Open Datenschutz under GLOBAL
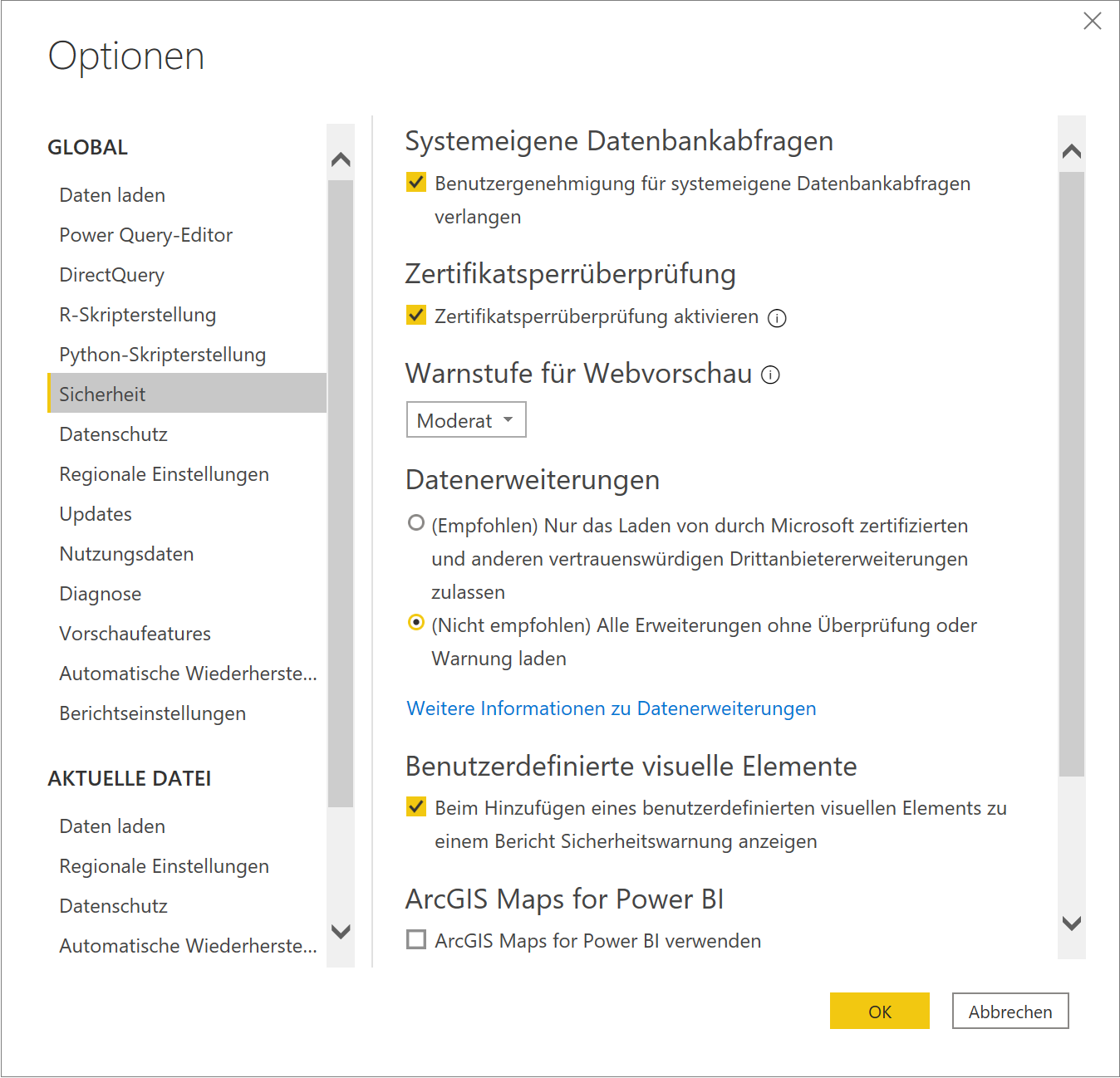The image size is (1120, 1078). [187, 434]
